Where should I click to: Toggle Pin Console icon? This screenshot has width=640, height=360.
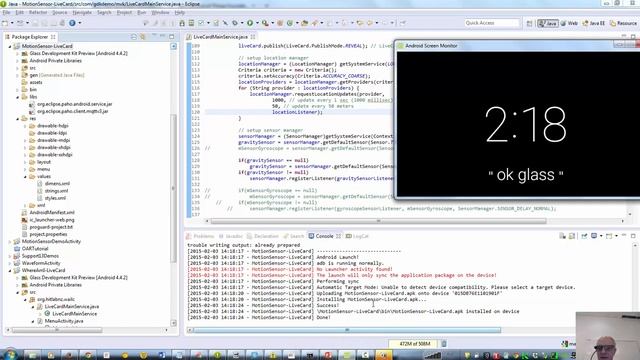pos(584,236)
